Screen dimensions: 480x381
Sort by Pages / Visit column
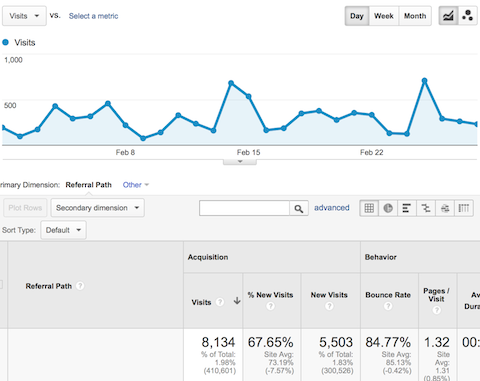click(x=436, y=295)
